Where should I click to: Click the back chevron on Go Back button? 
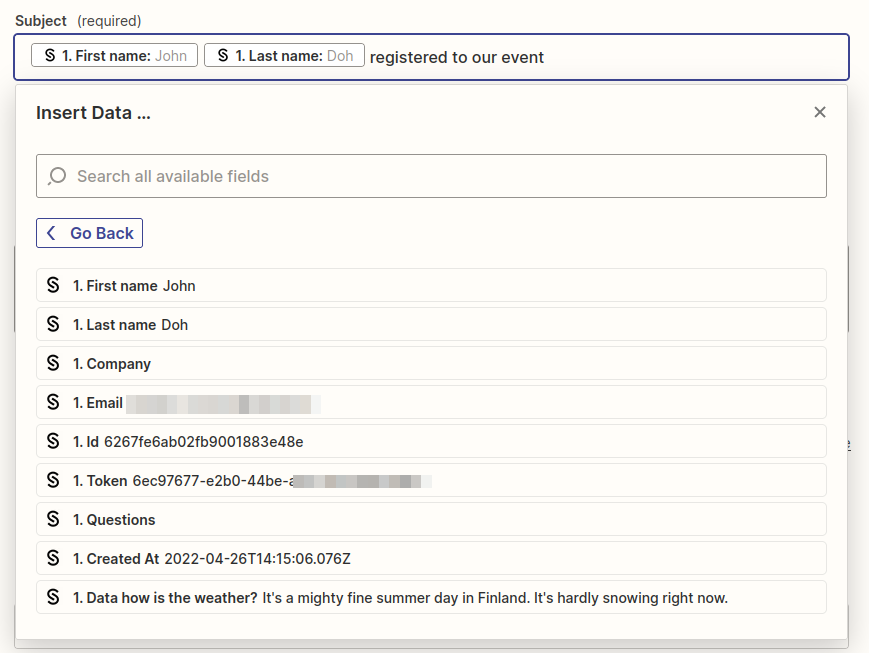coord(51,232)
